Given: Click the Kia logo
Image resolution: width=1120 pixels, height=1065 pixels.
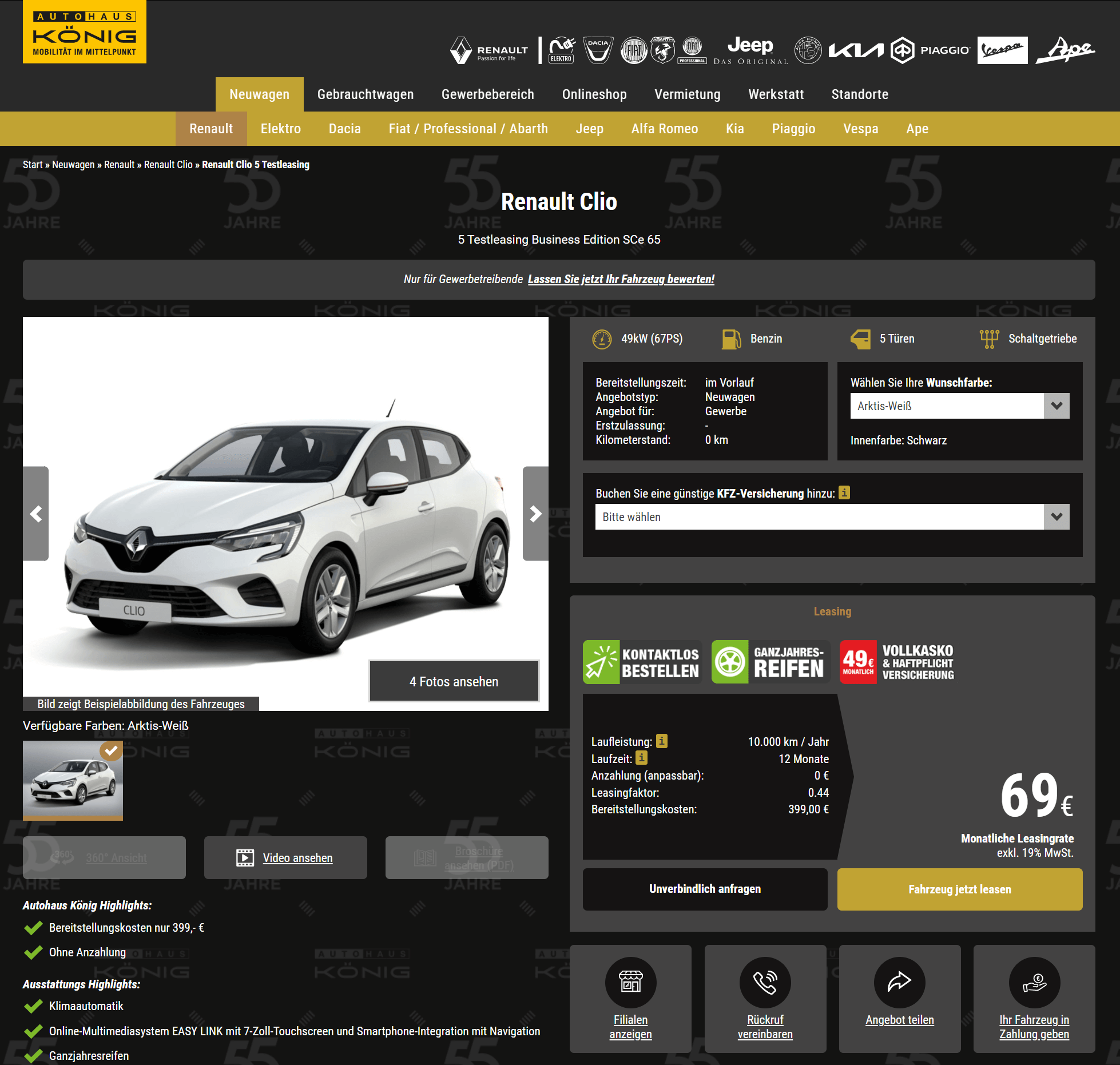Looking at the screenshot, I should click(856, 50).
